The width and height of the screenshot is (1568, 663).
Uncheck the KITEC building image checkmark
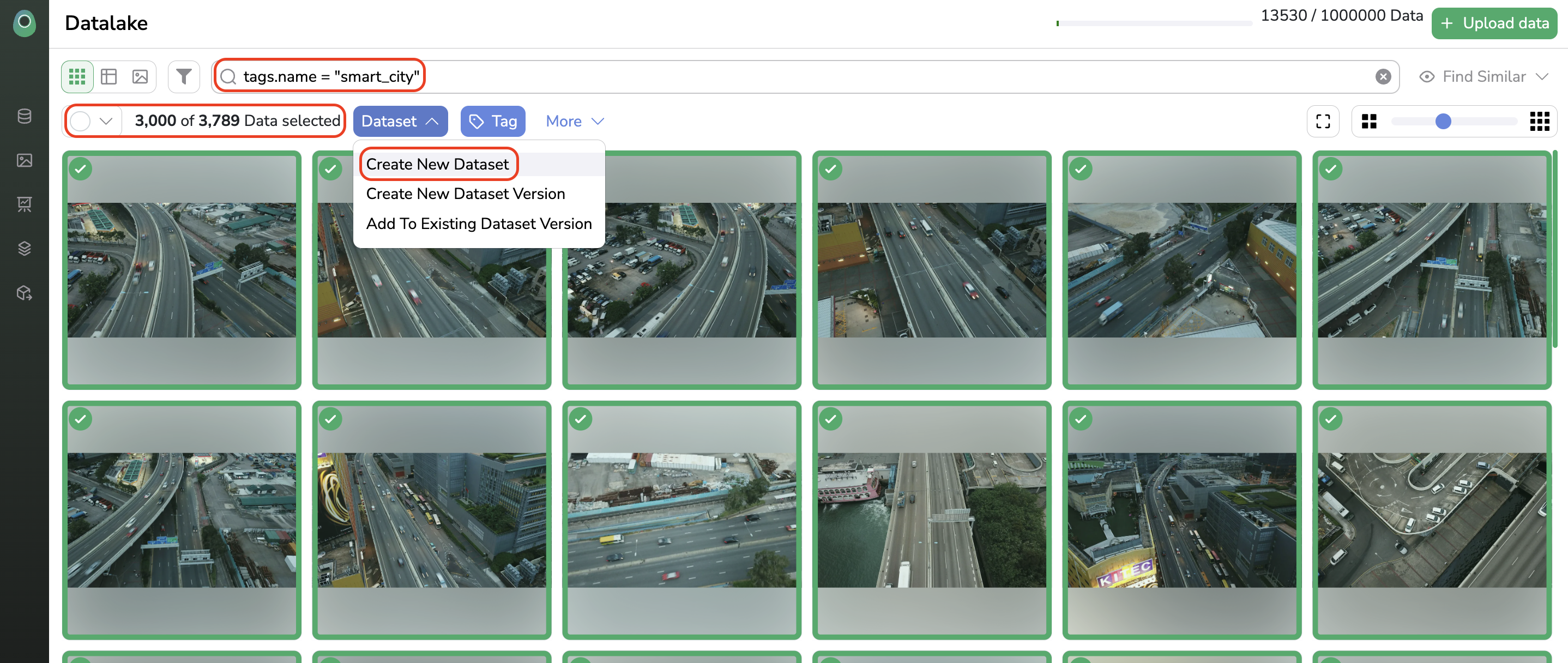1081,419
